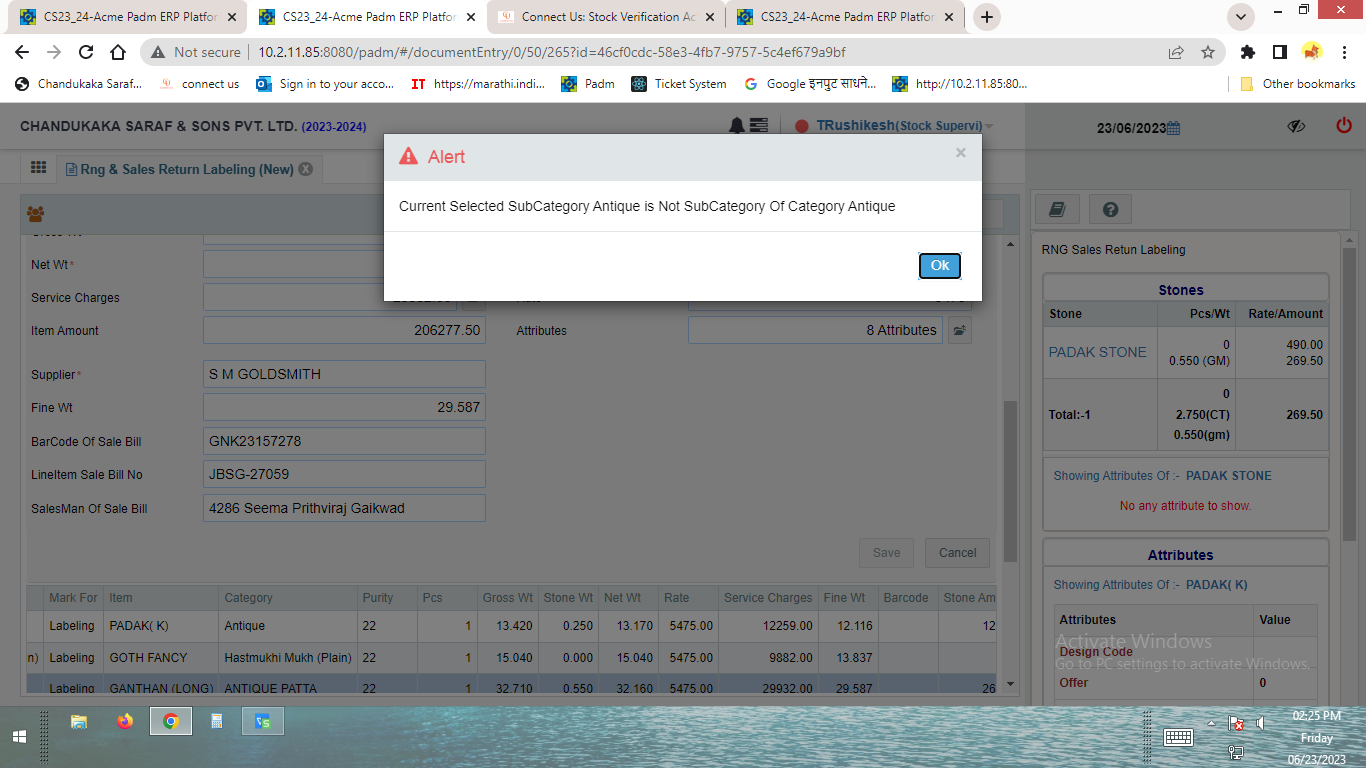This screenshot has width=1366, height=768.
Task: Click the alert warning triangle icon
Action: tap(408, 156)
